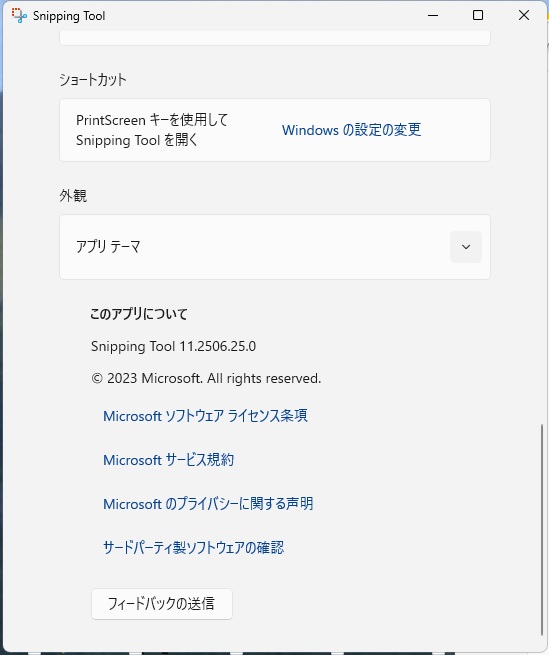This screenshot has width=549, height=655.
Task: Click the vertical scrollbar thumb
Action: (542, 530)
